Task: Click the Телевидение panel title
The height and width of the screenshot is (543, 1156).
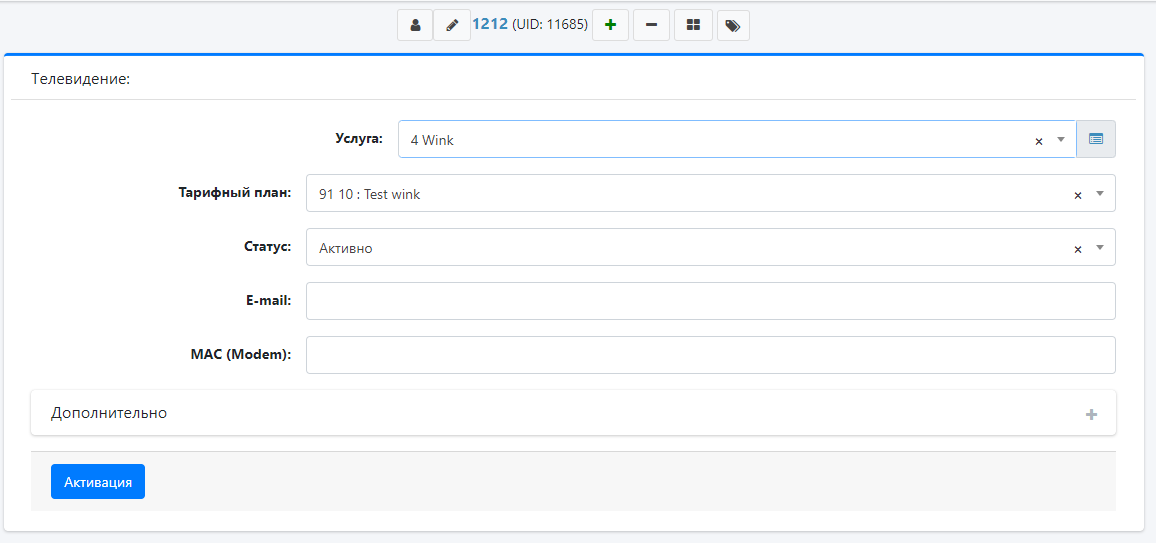Action: (81, 78)
